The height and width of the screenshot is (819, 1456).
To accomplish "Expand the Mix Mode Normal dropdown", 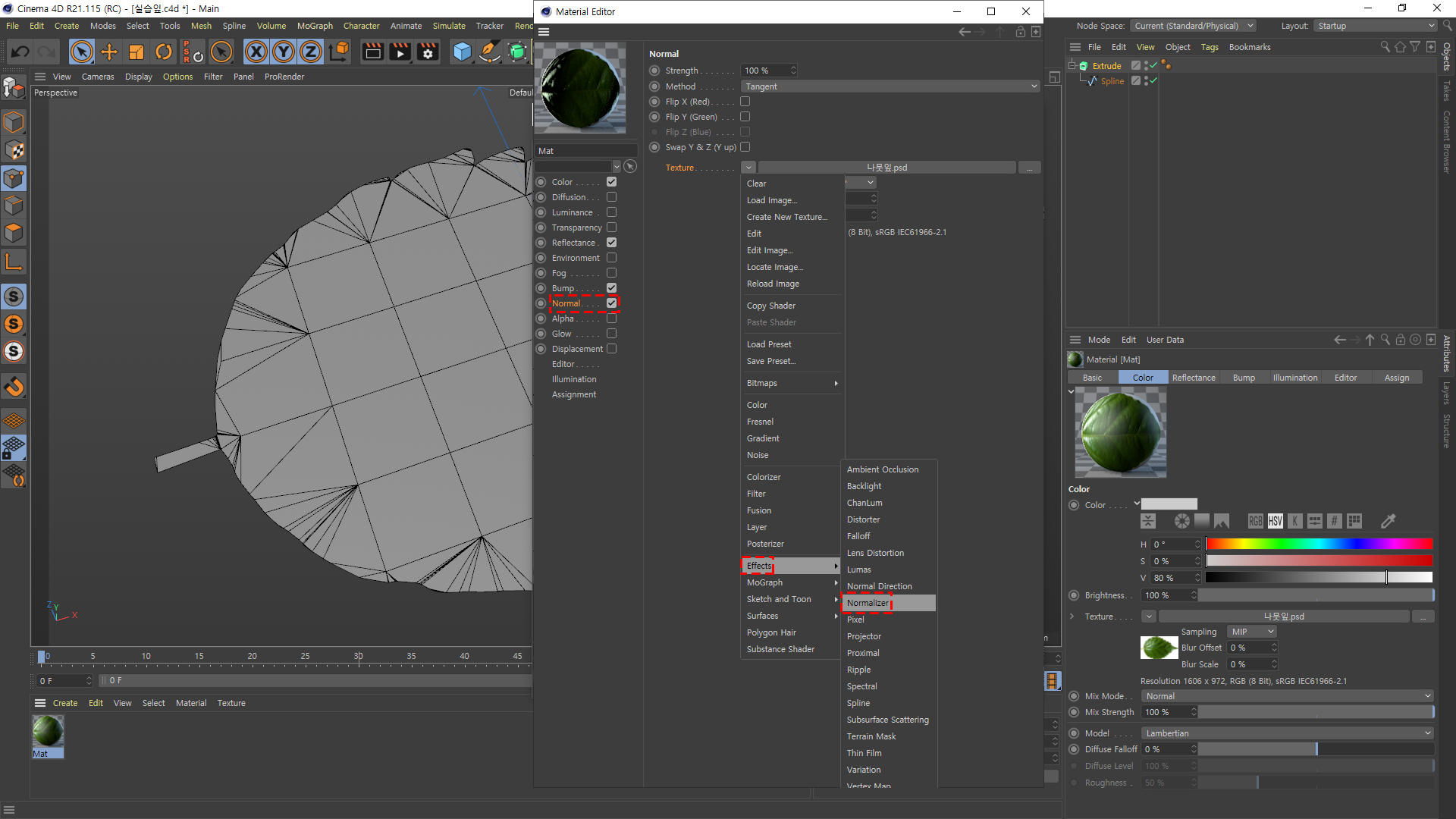I will pyautogui.click(x=1287, y=696).
